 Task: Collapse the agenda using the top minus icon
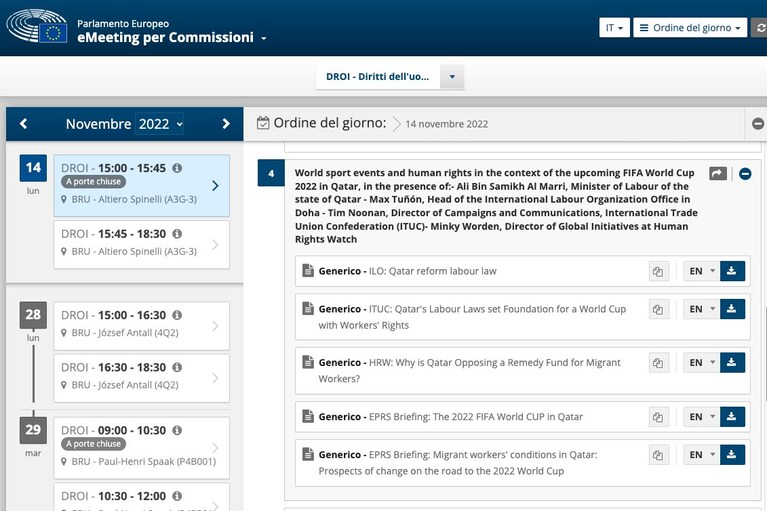click(x=758, y=124)
